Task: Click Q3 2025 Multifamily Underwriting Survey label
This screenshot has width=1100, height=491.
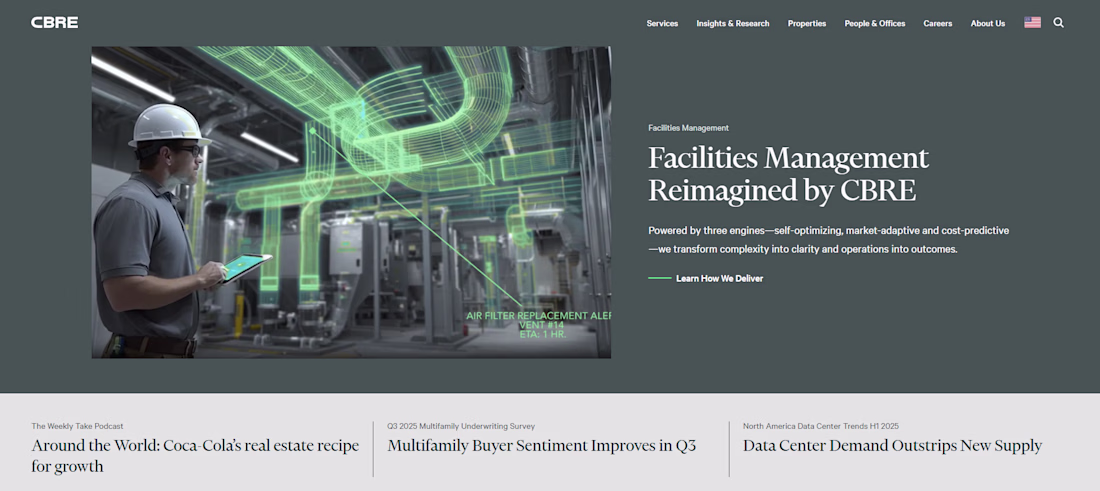Action: click(x=461, y=426)
